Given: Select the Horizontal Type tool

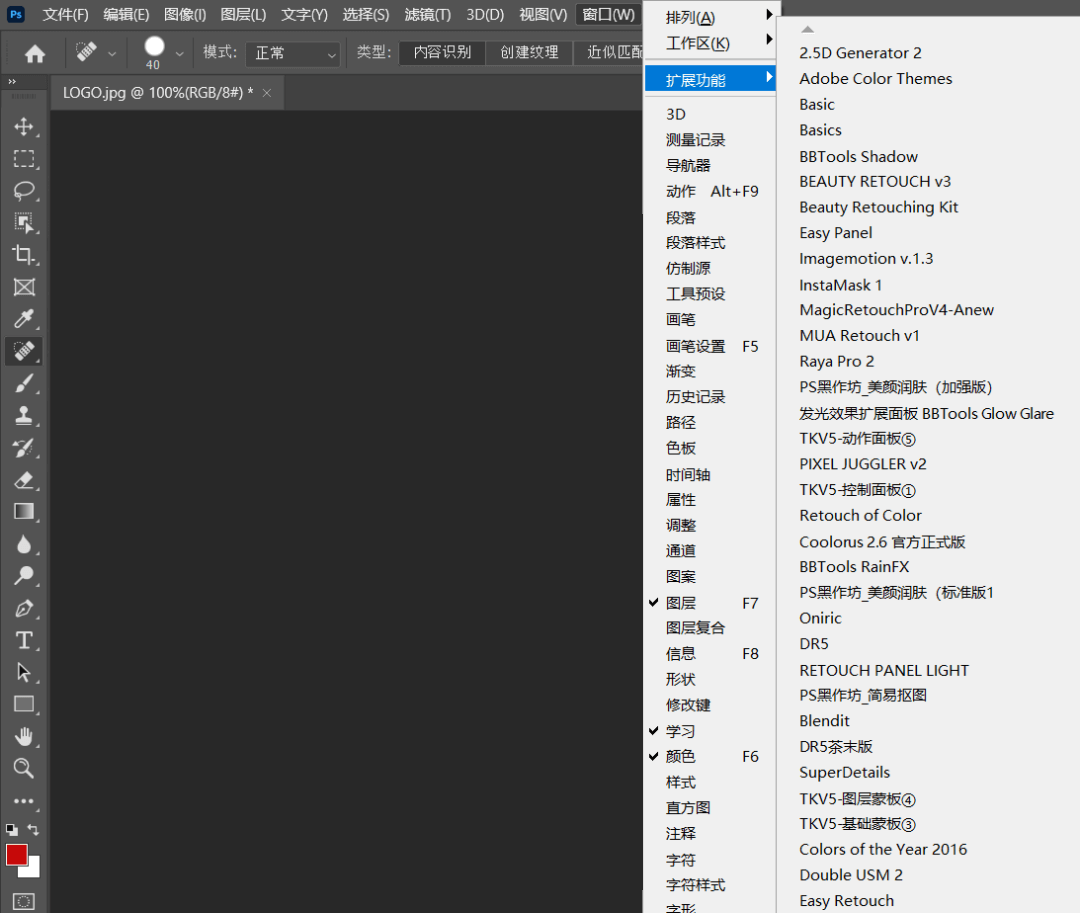Looking at the screenshot, I should (x=24, y=640).
